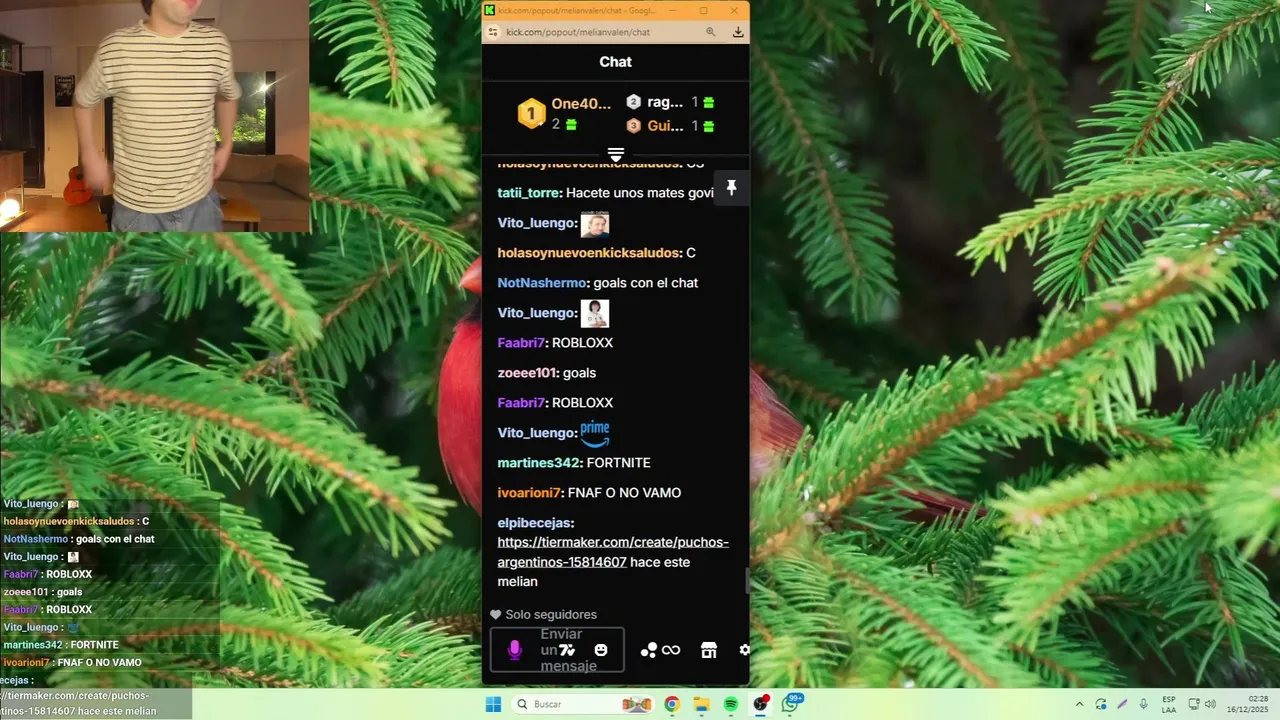Screen dimensions: 1280x720
Task: Click username elpibecejas in Kick chat window
Action: click(x=535, y=523)
